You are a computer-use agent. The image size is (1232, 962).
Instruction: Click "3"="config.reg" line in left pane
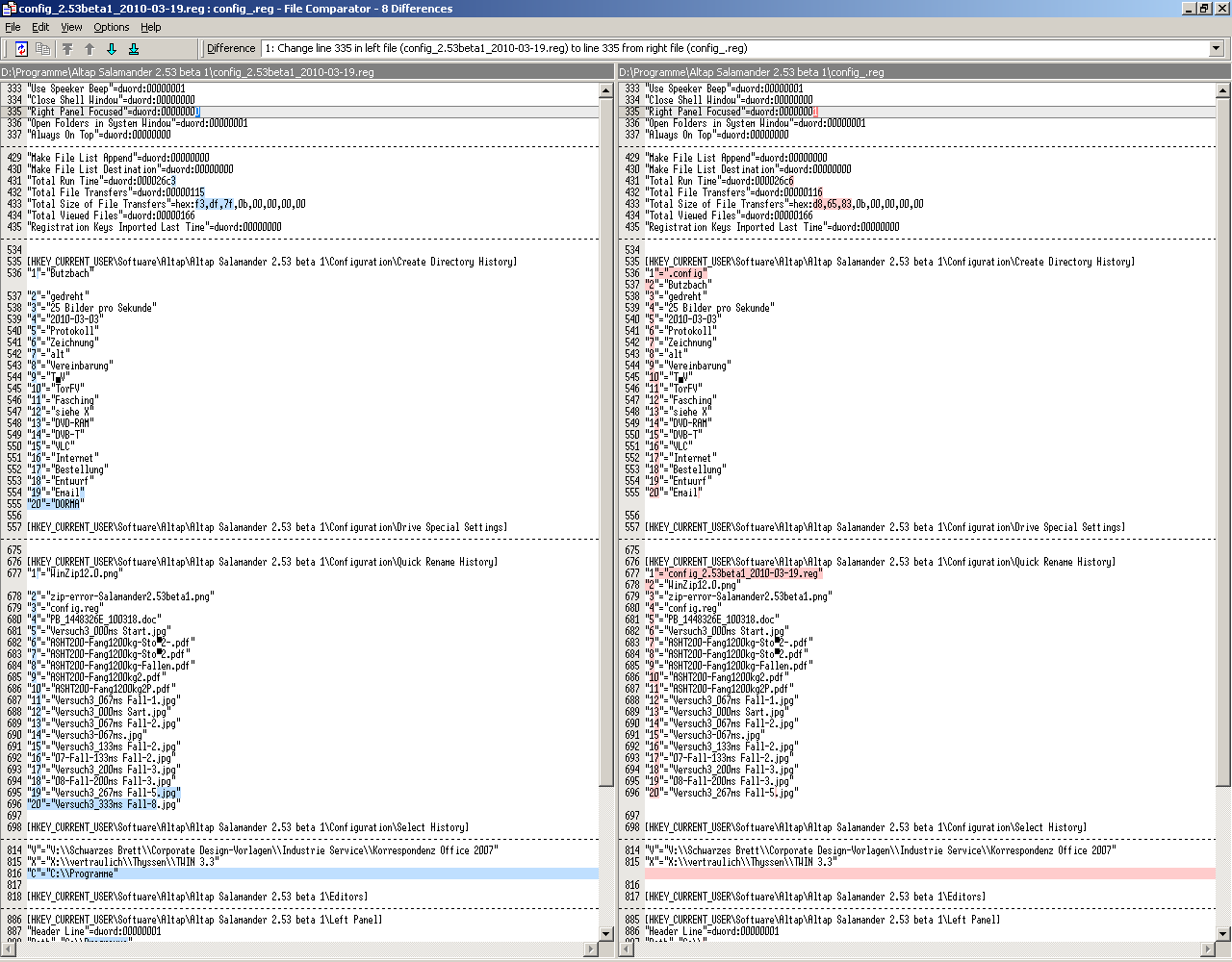click(64, 608)
